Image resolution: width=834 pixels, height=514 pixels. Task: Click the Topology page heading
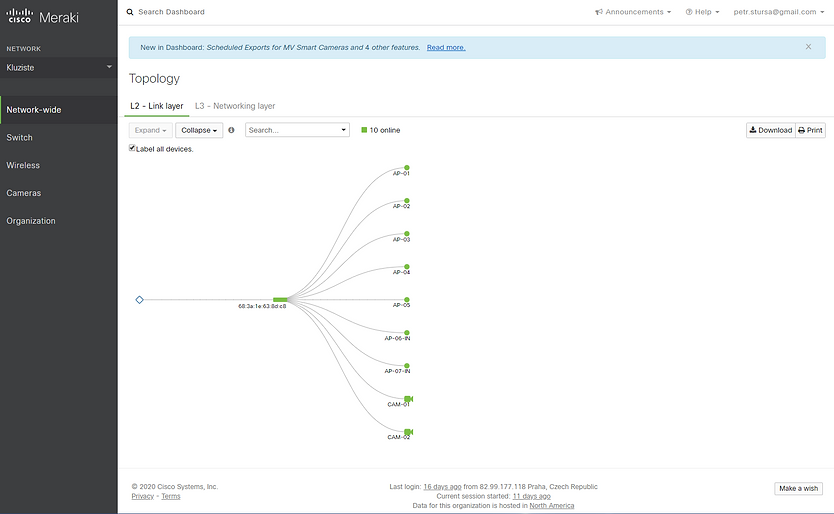(x=154, y=78)
